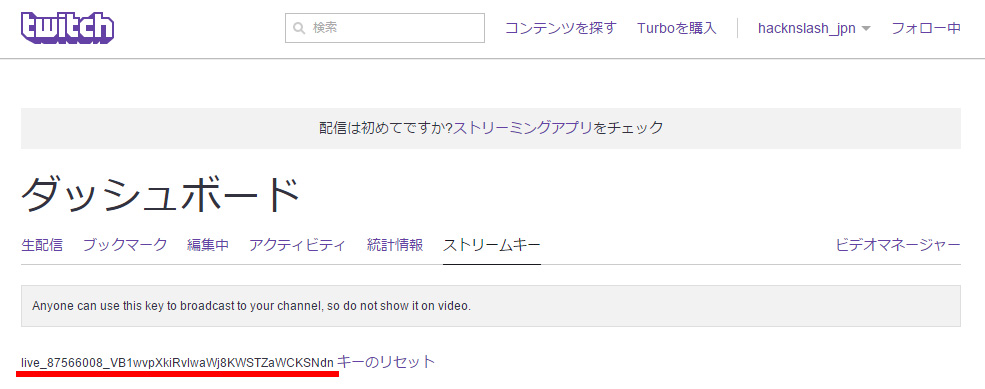Switch to the ブックマーク tab

(x=125, y=245)
